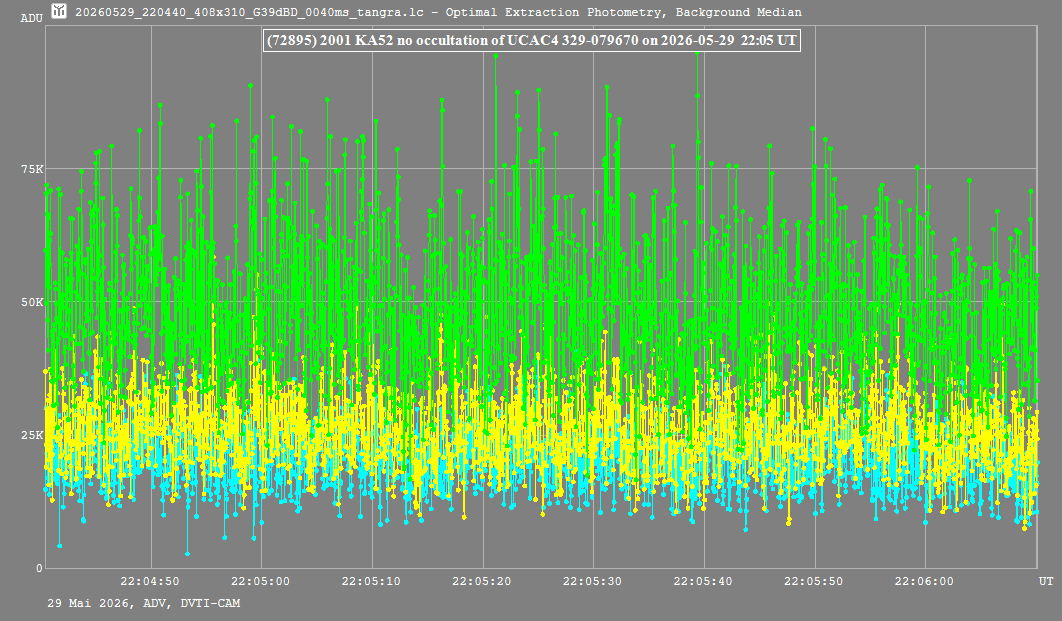Select the 22:05:00 time marker

260,581
